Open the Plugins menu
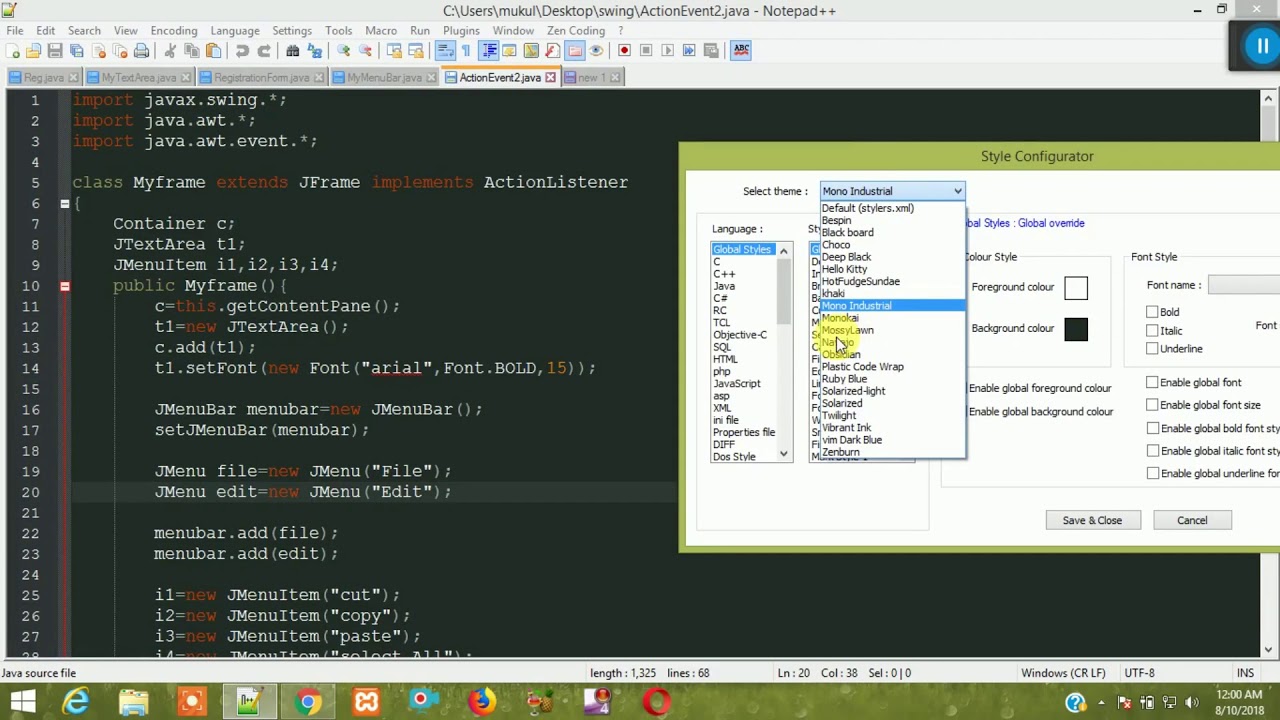Image resolution: width=1280 pixels, height=720 pixels. [461, 31]
